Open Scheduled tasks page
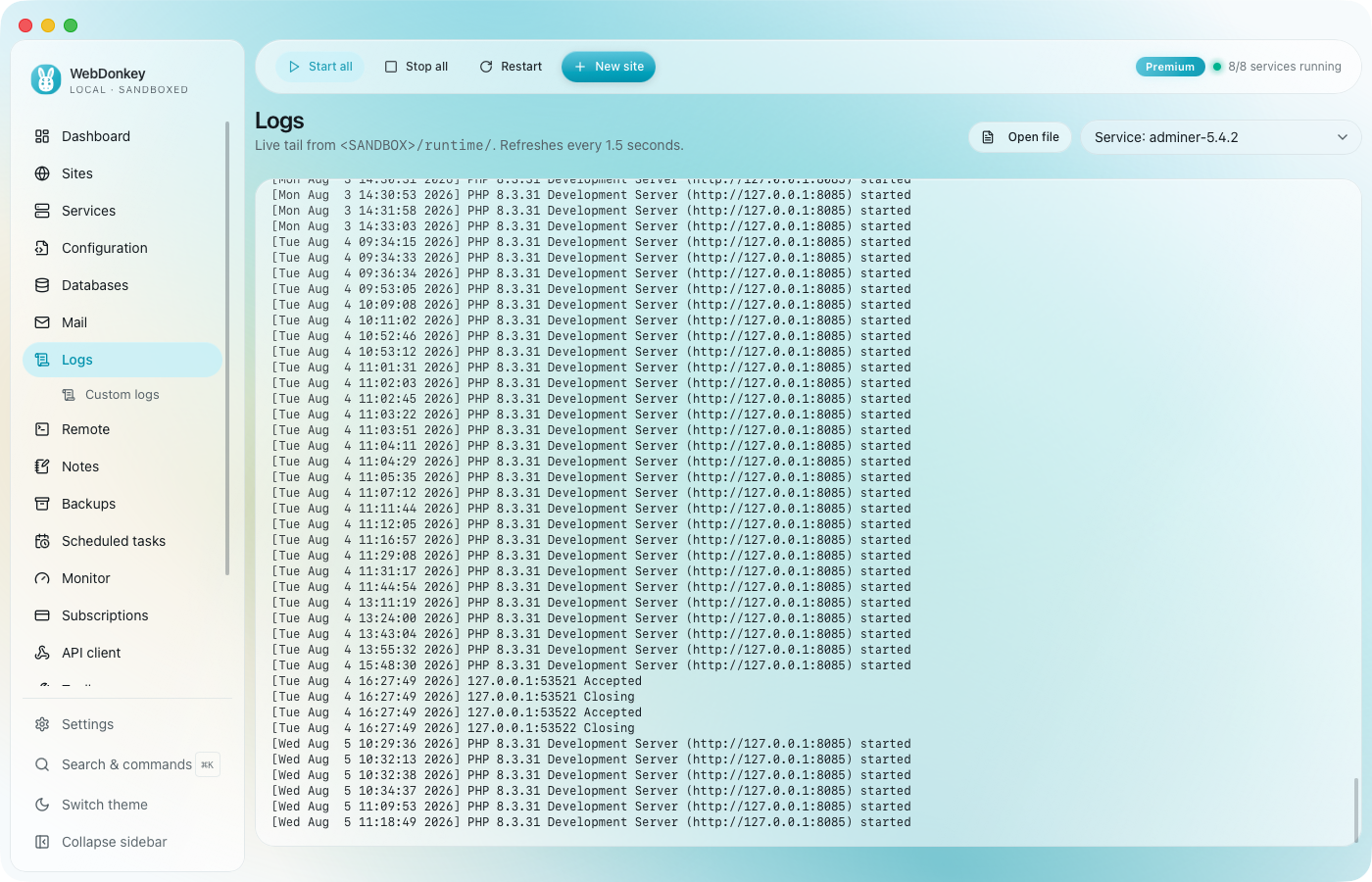The height and width of the screenshot is (882, 1372). [123, 541]
